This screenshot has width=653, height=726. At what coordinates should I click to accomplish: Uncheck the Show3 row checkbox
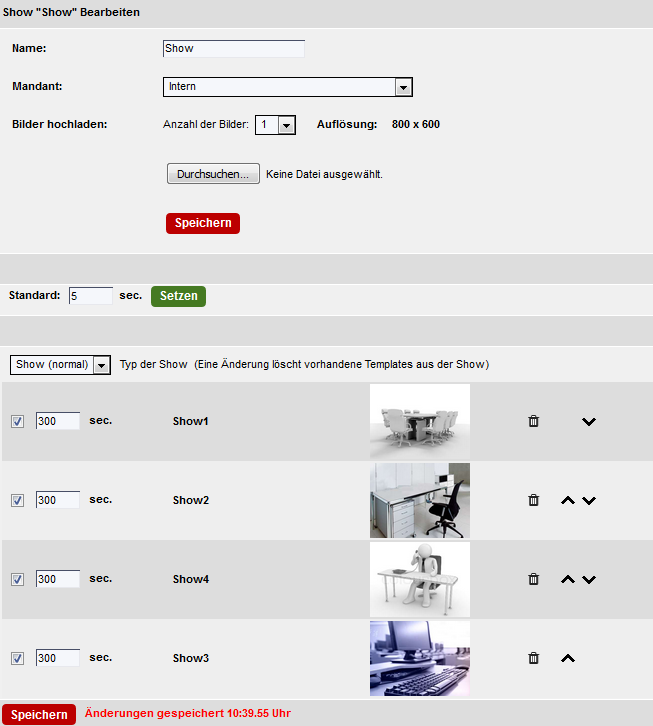click(18, 658)
